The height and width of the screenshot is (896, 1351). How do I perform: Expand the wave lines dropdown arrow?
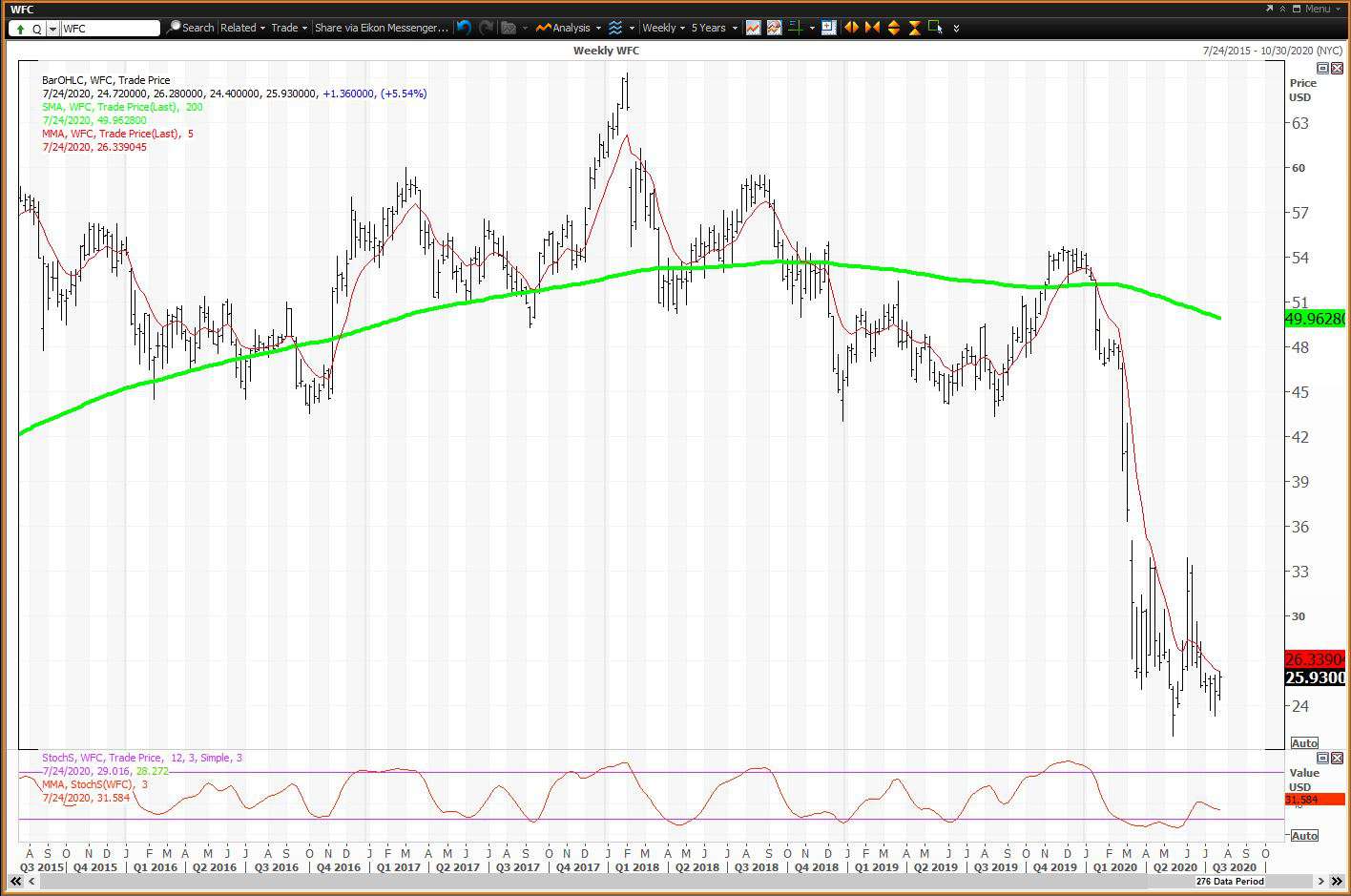(632, 29)
